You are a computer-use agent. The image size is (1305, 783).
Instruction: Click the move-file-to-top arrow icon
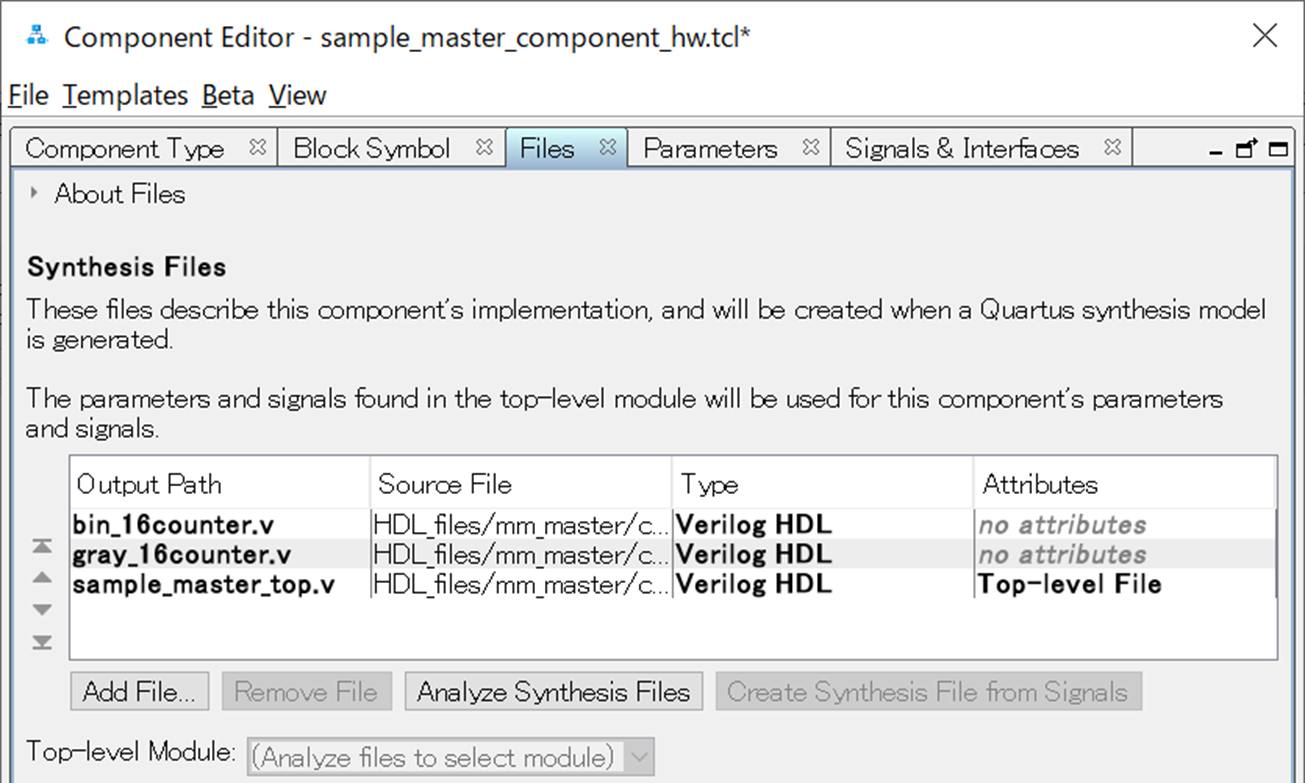coord(40,545)
